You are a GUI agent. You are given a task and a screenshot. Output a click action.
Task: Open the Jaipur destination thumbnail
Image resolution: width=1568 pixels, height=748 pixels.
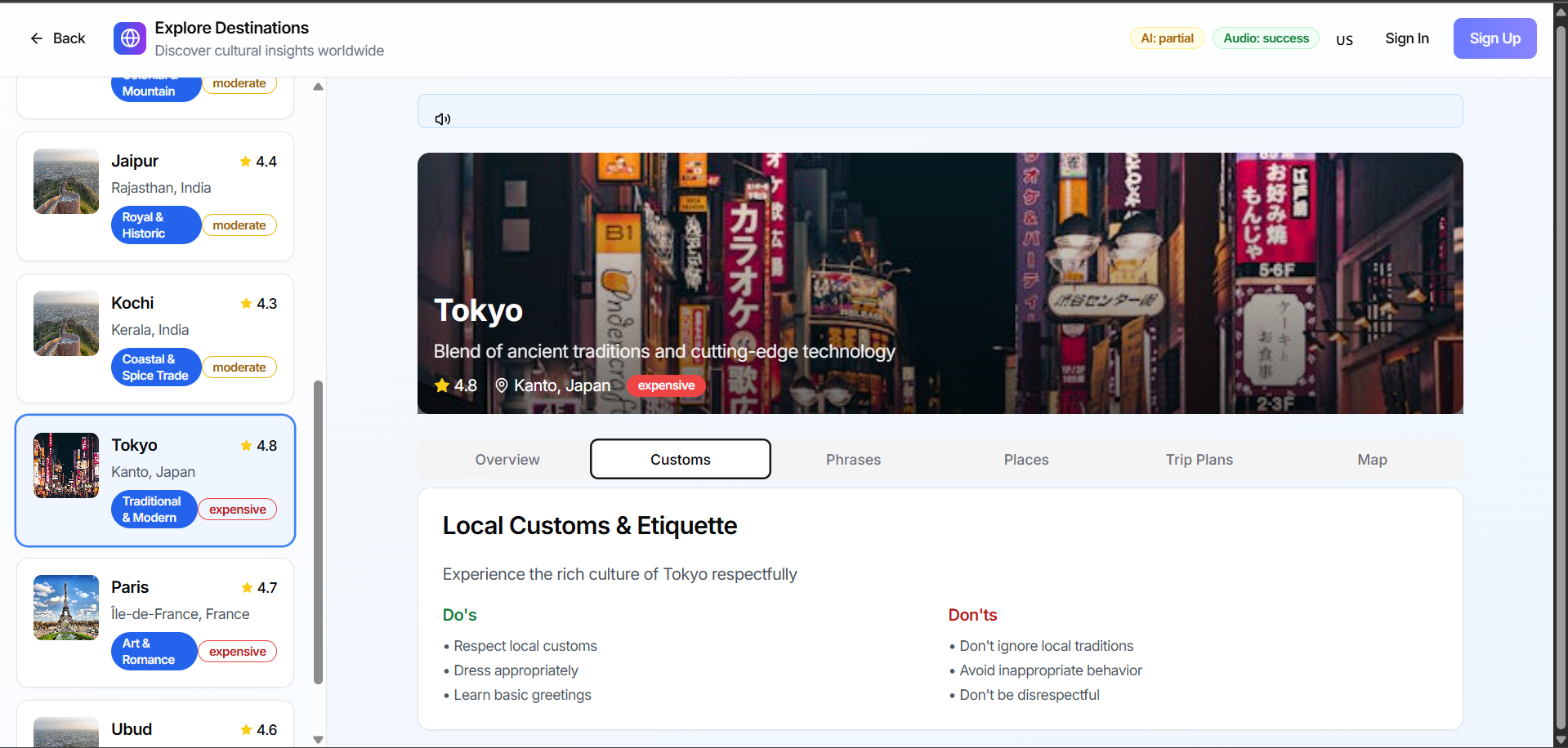point(66,181)
